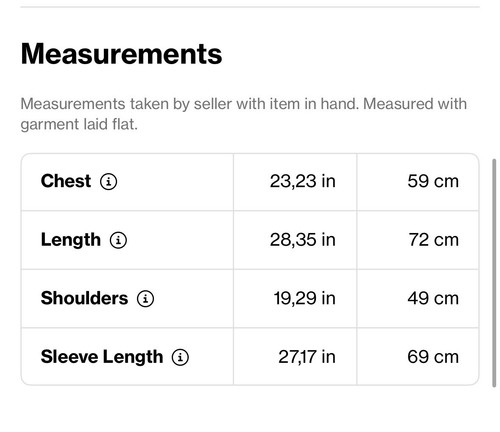Viewport: 500px width, 432px height.
Task: Select the Length row label
Action: [71, 240]
